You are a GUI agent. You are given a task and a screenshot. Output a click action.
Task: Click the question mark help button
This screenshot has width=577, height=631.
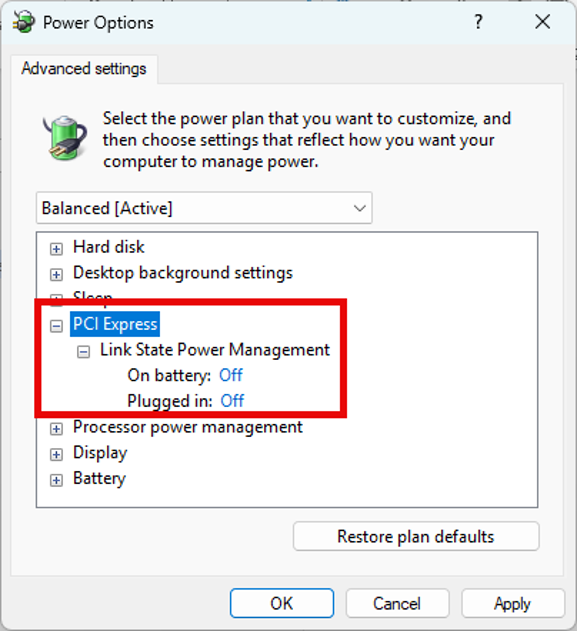pyautogui.click(x=478, y=22)
